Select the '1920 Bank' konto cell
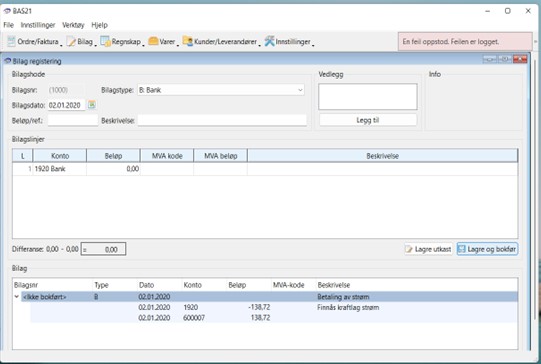 tap(60, 169)
